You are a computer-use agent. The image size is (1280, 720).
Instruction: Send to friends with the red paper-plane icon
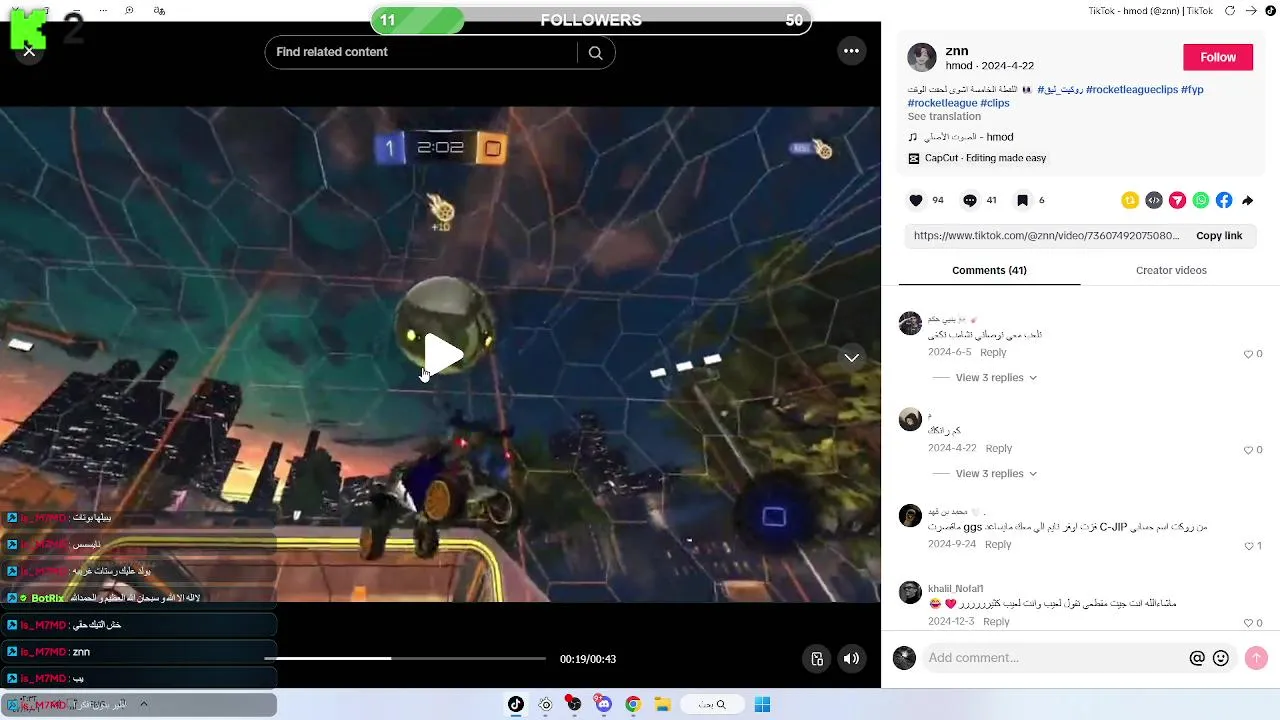coord(1177,200)
